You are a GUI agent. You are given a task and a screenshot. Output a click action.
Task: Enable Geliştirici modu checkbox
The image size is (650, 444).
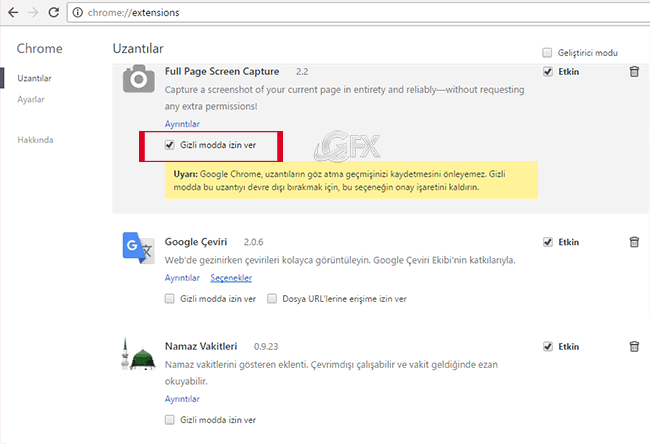click(547, 53)
